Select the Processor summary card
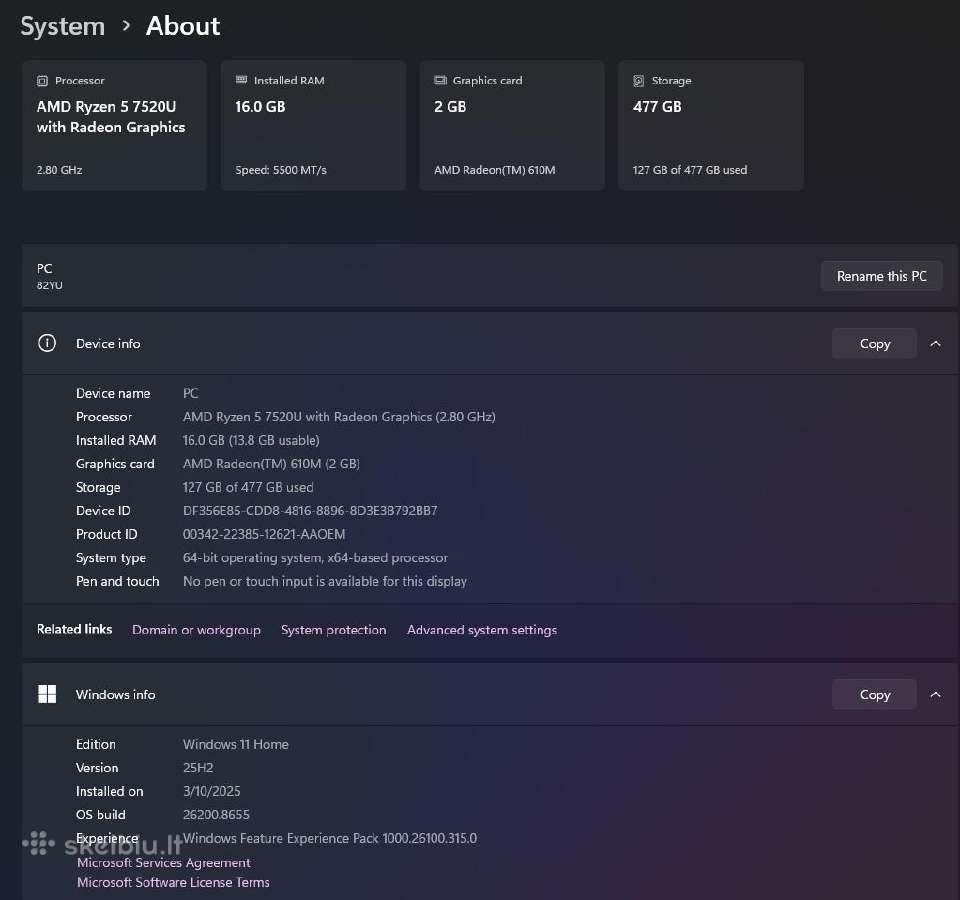The width and height of the screenshot is (960, 900). (x=114, y=126)
